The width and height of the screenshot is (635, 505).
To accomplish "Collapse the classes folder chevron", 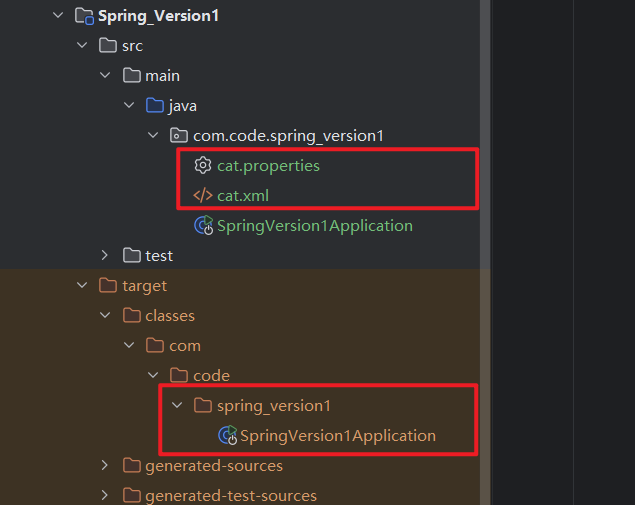I will click(x=105, y=315).
